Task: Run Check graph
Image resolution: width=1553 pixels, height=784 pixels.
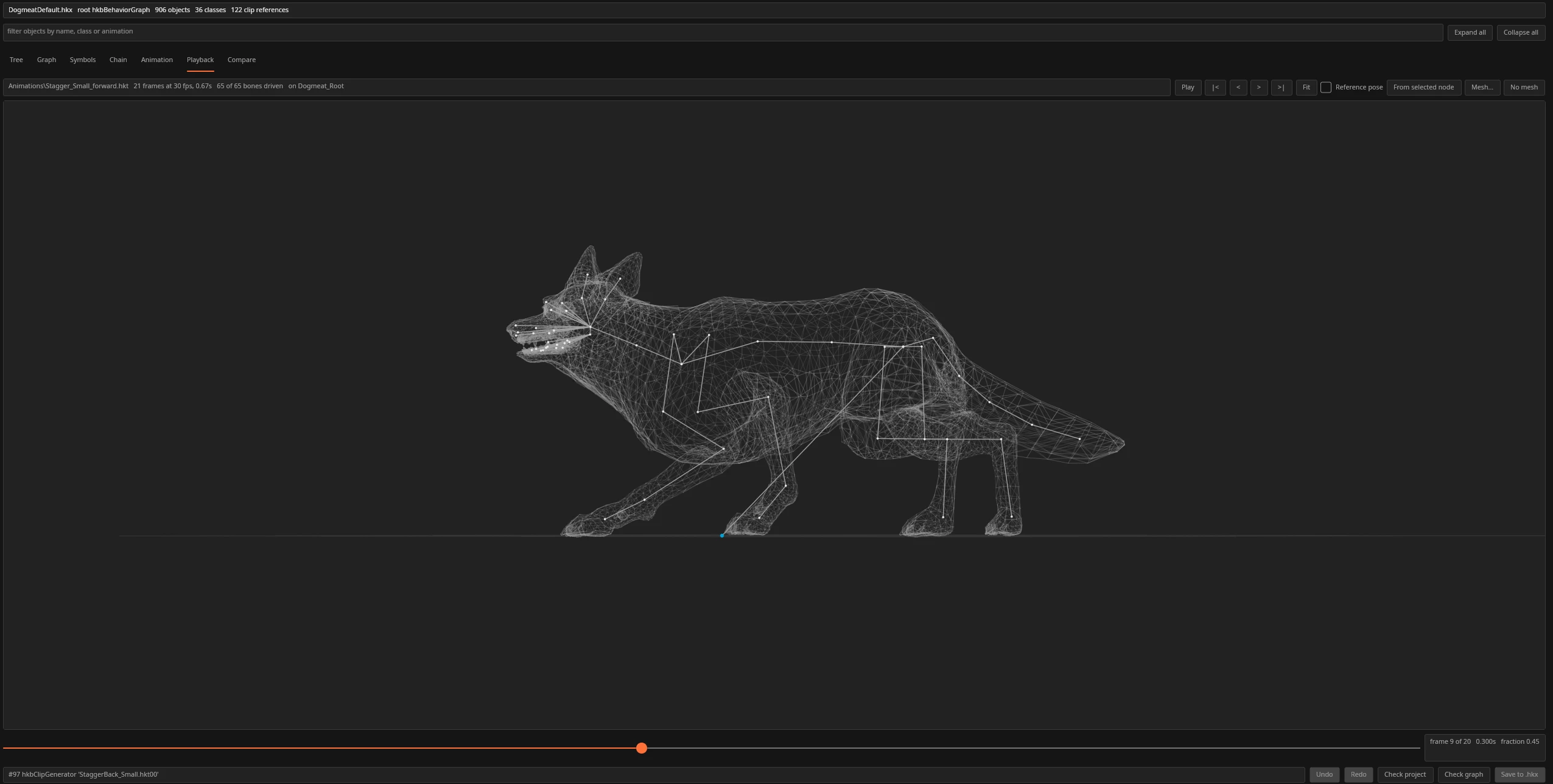Action: [1464, 774]
